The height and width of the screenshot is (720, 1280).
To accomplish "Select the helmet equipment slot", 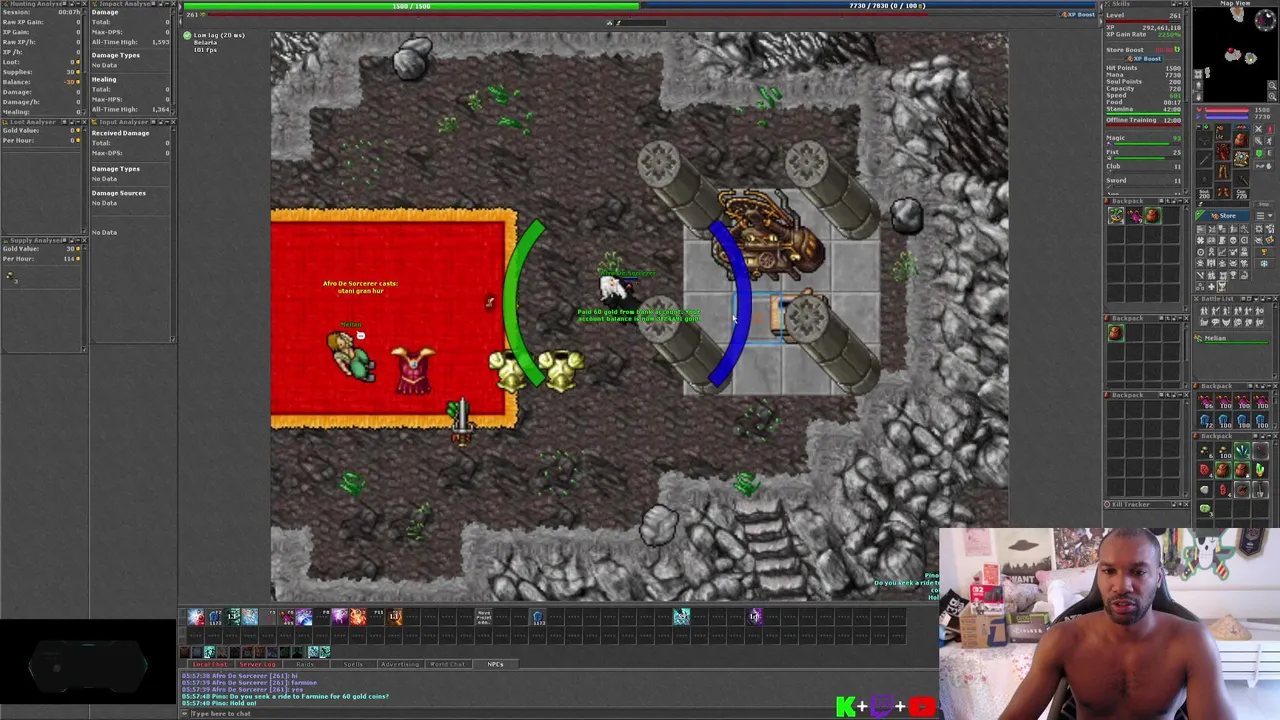I will click(x=1222, y=131).
